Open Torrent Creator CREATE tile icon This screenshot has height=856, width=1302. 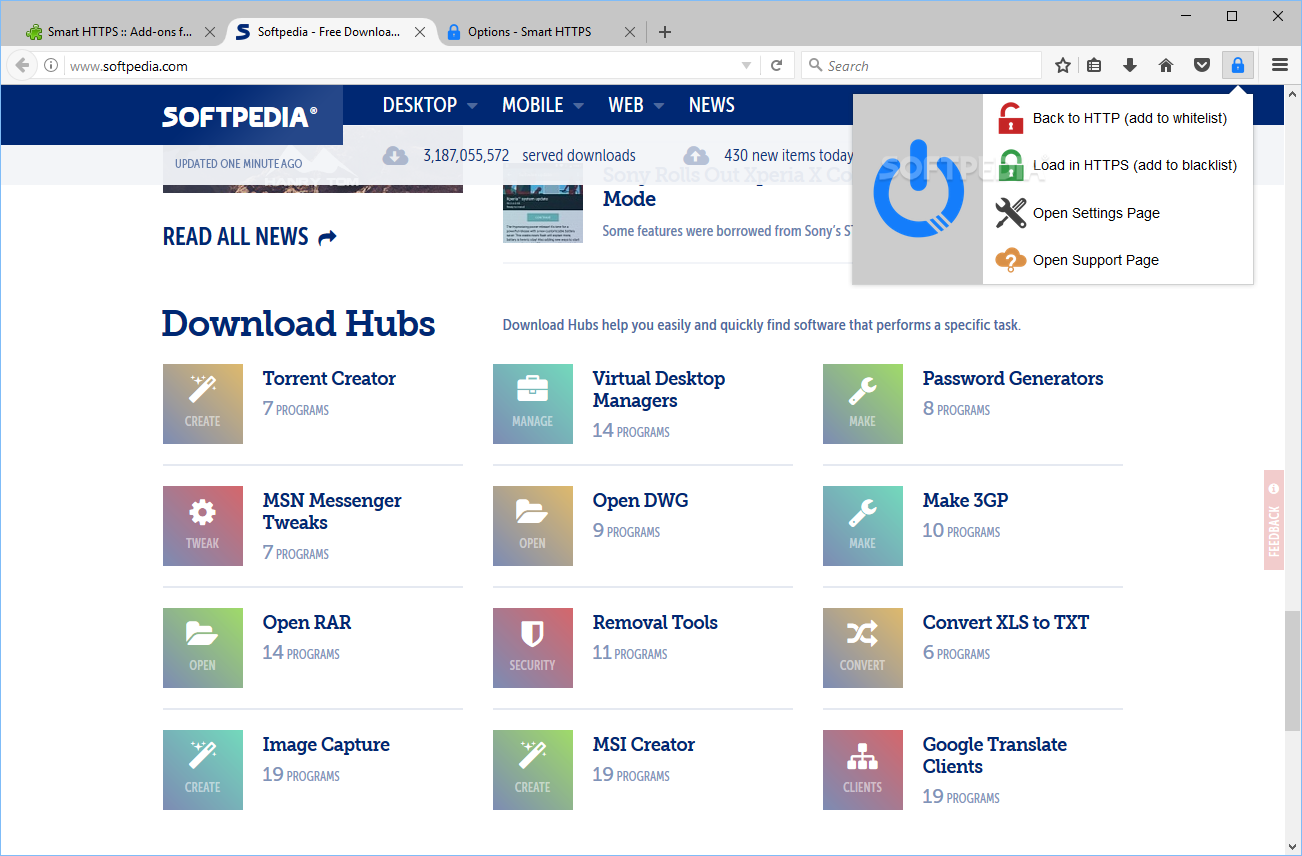pos(203,404)
